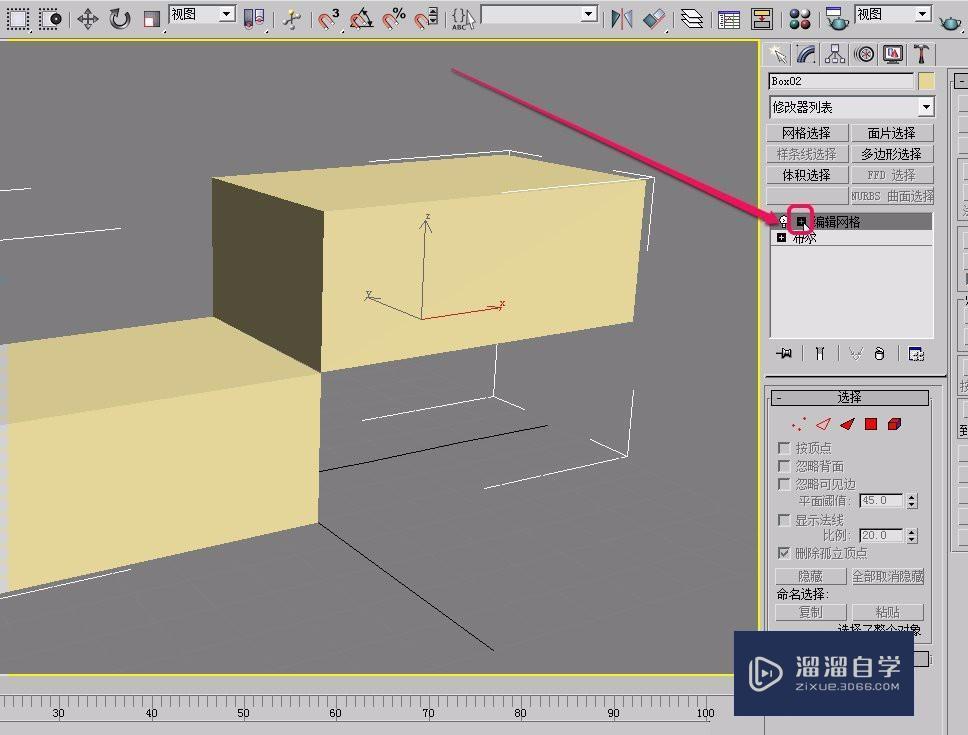This screenshot has height=735, width=968.
Task: Click the Pin Stack icon
Action: (785, 353)
